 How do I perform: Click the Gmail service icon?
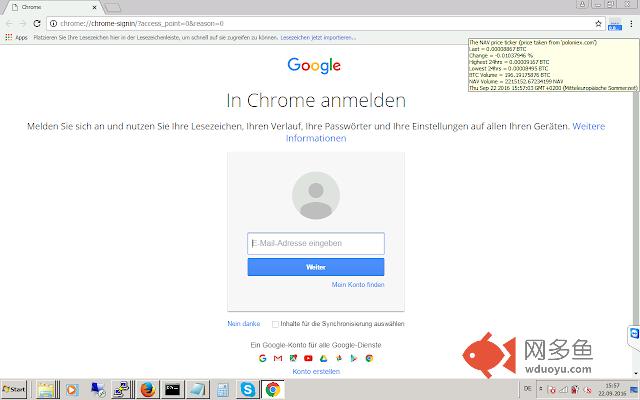(278, 358)
